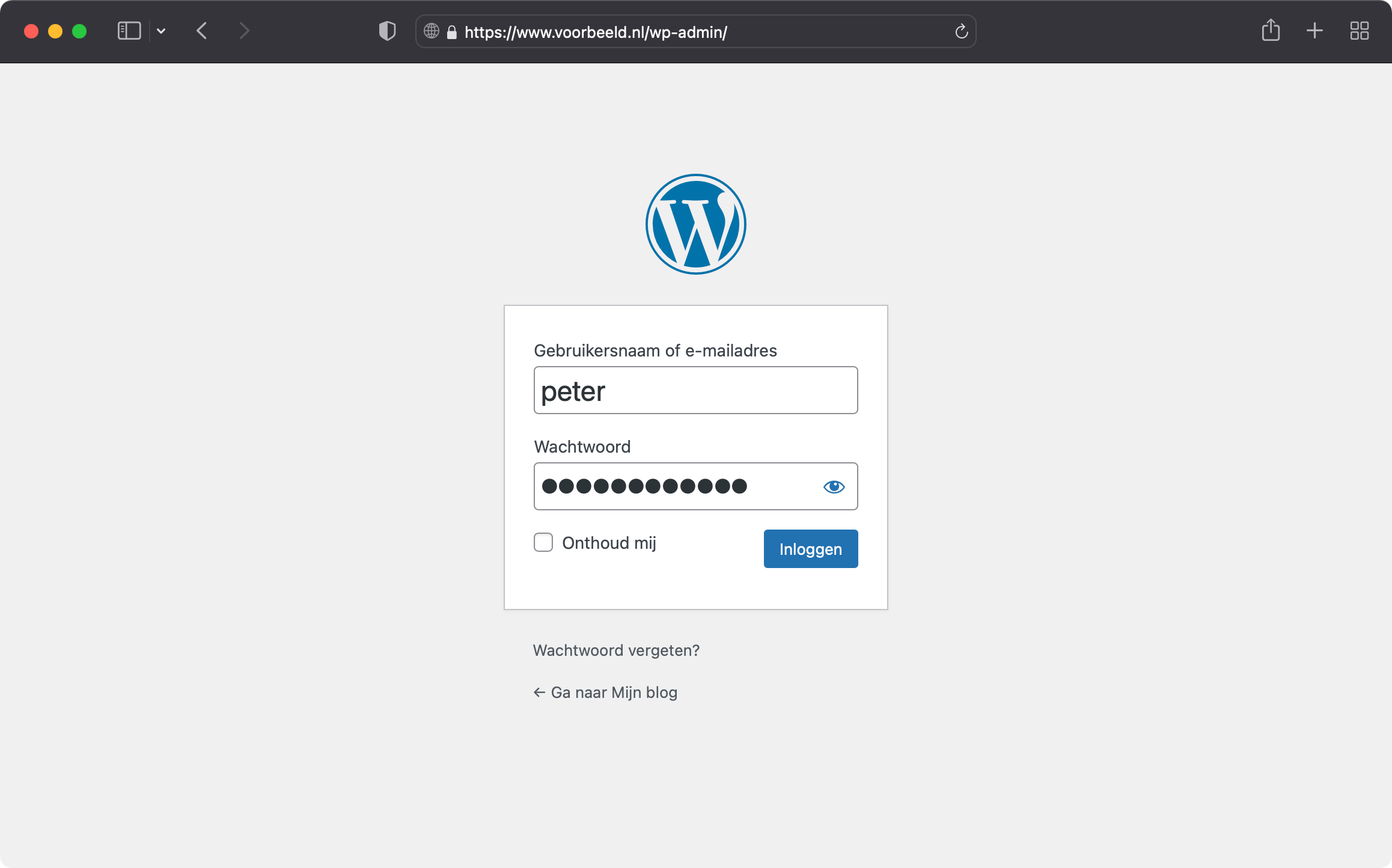Click the Gebruikersnaam of e-mailadres label
The image size is (1392, 868).
(x=655, y=350)
